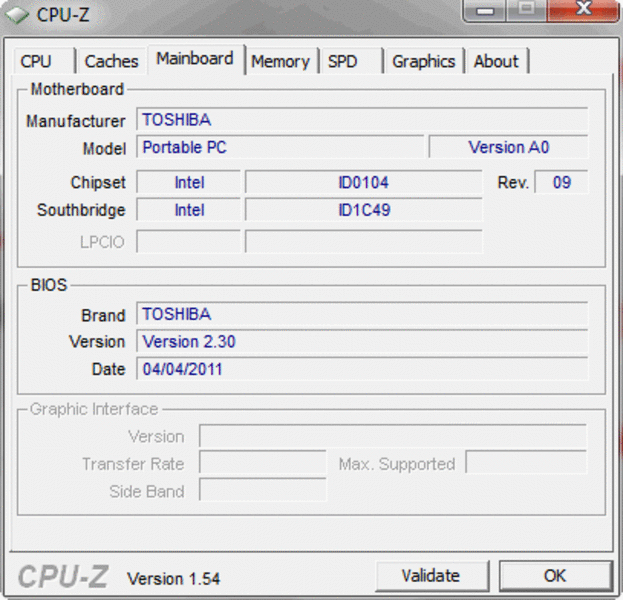This screenshot has width=623, height=600.
Task: Click the OK button
Action: coord(555,575)
